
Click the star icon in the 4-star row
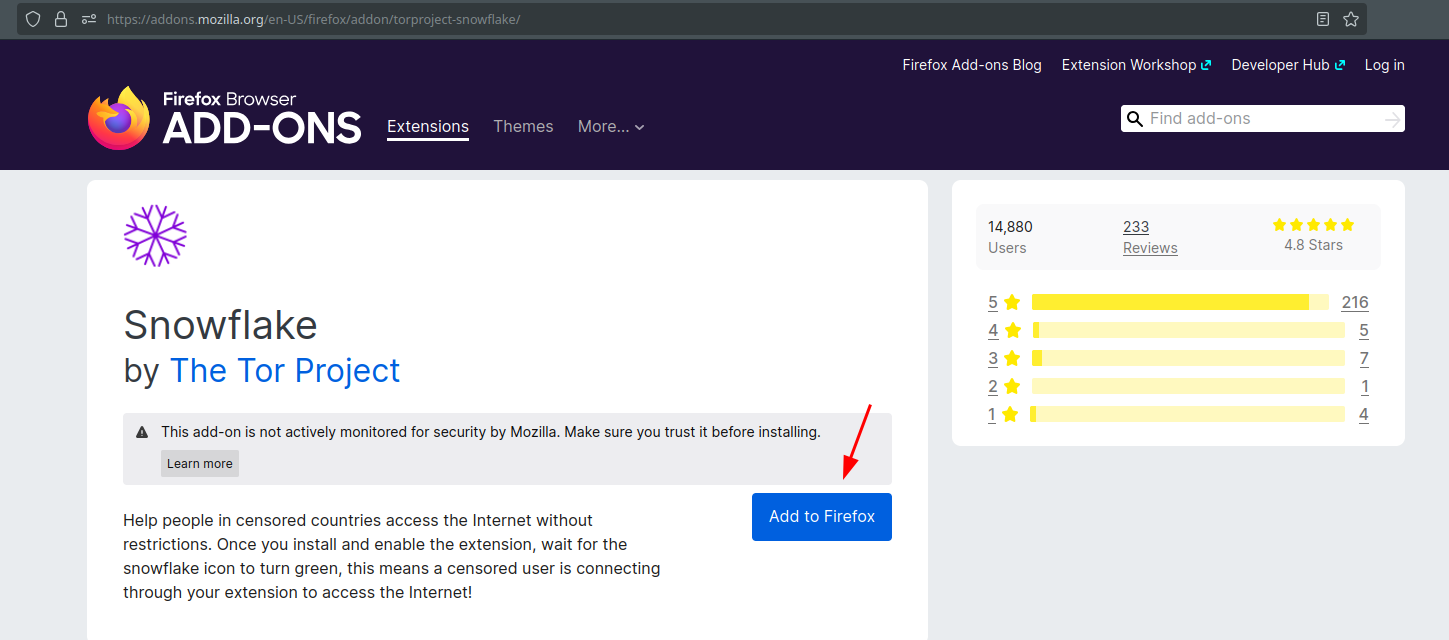point(1012,330)
